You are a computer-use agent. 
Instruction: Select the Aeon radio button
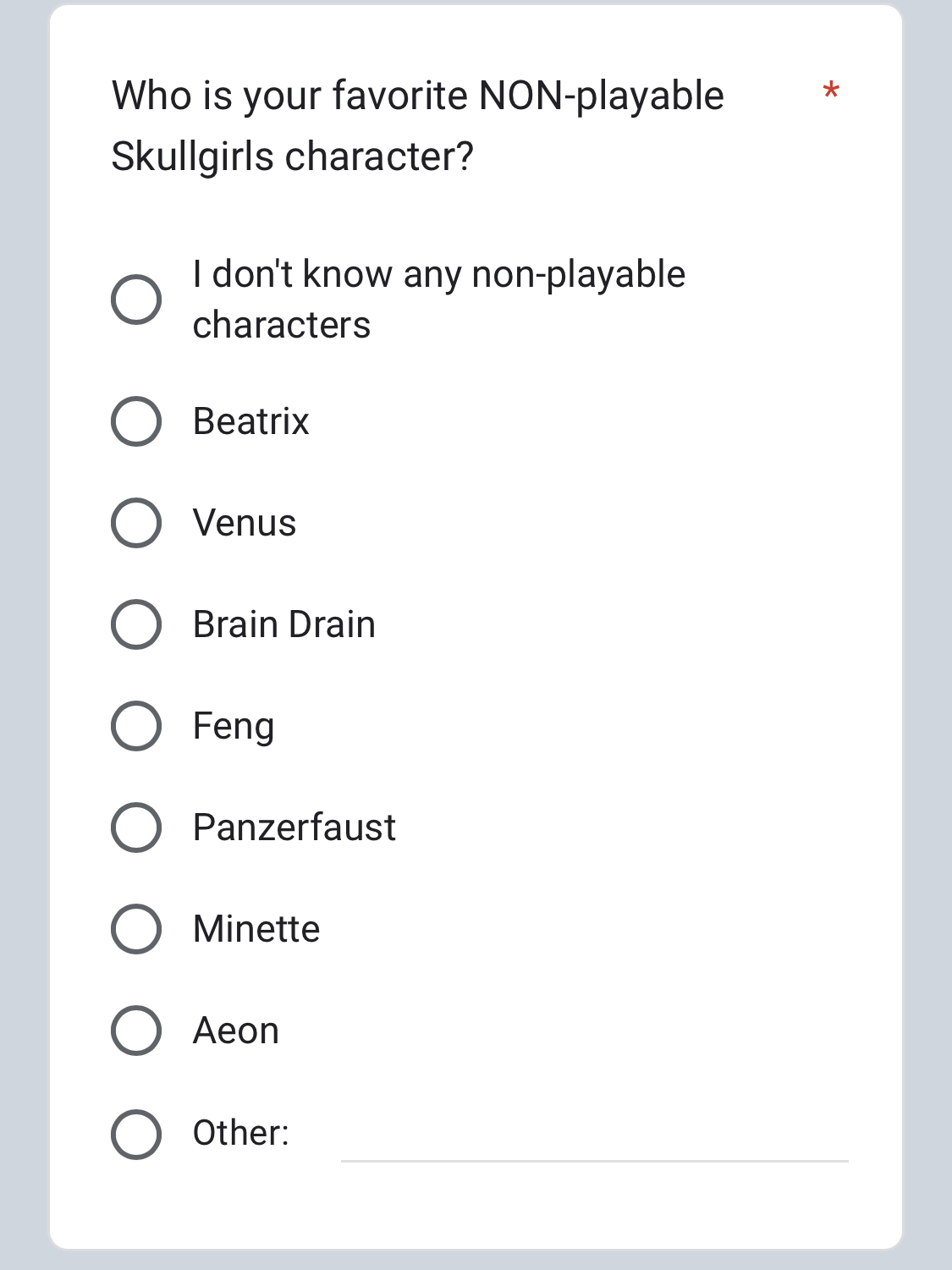pyautogui.click(x=136, y=1031)
